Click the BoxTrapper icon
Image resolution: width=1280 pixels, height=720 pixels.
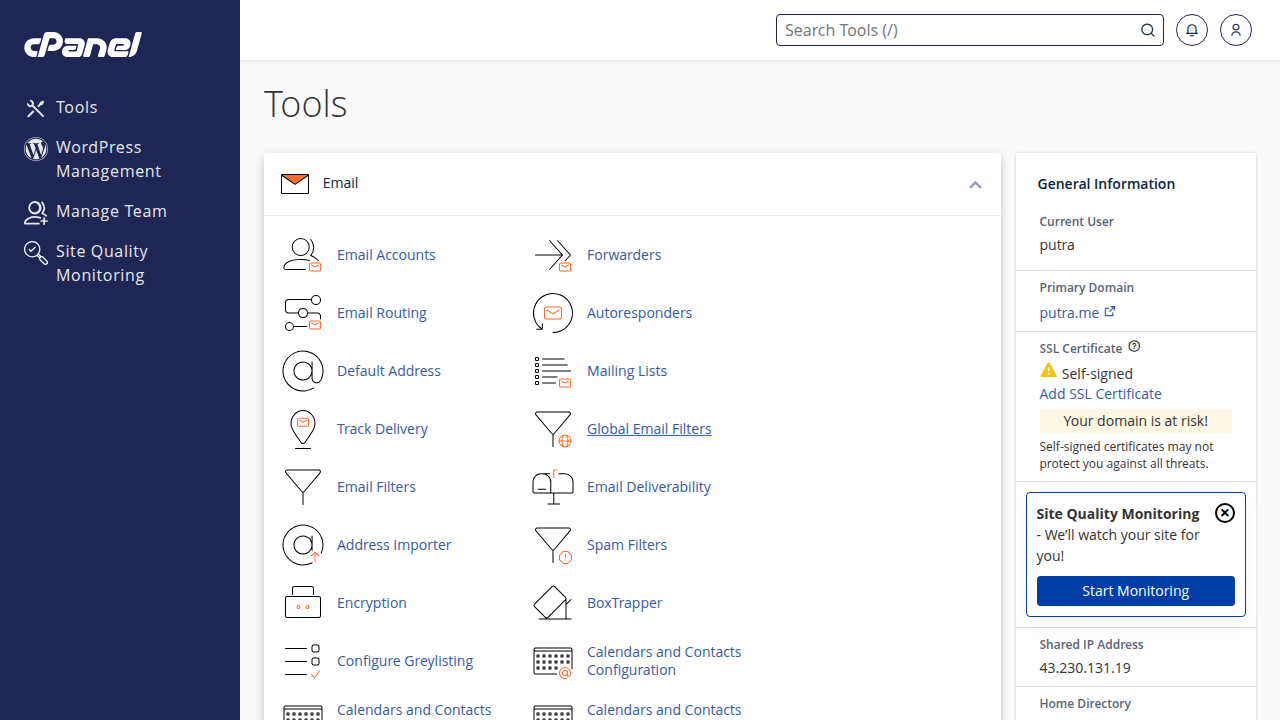(552, 603)
